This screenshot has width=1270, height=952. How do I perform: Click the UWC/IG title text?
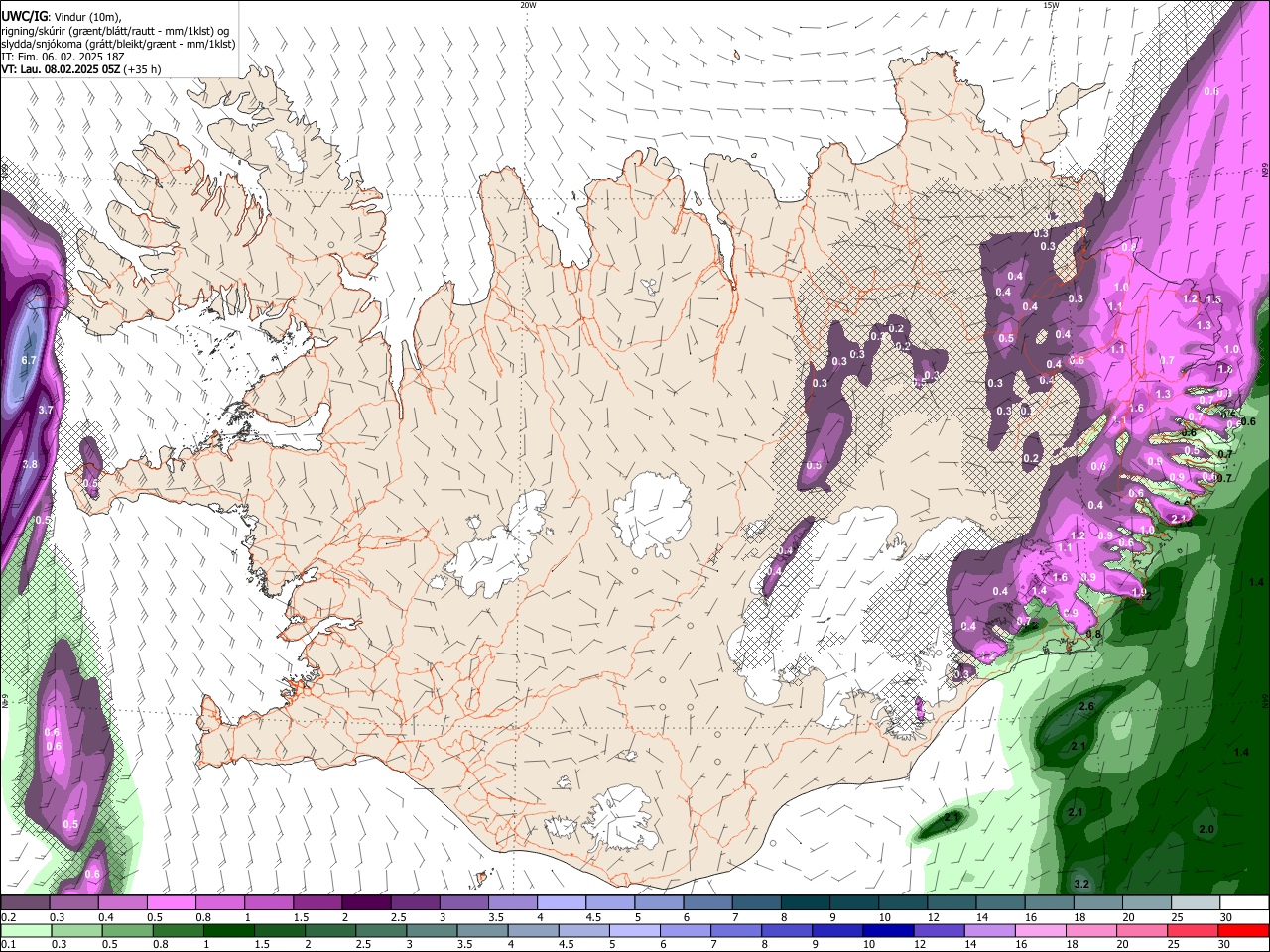(23, 17)
